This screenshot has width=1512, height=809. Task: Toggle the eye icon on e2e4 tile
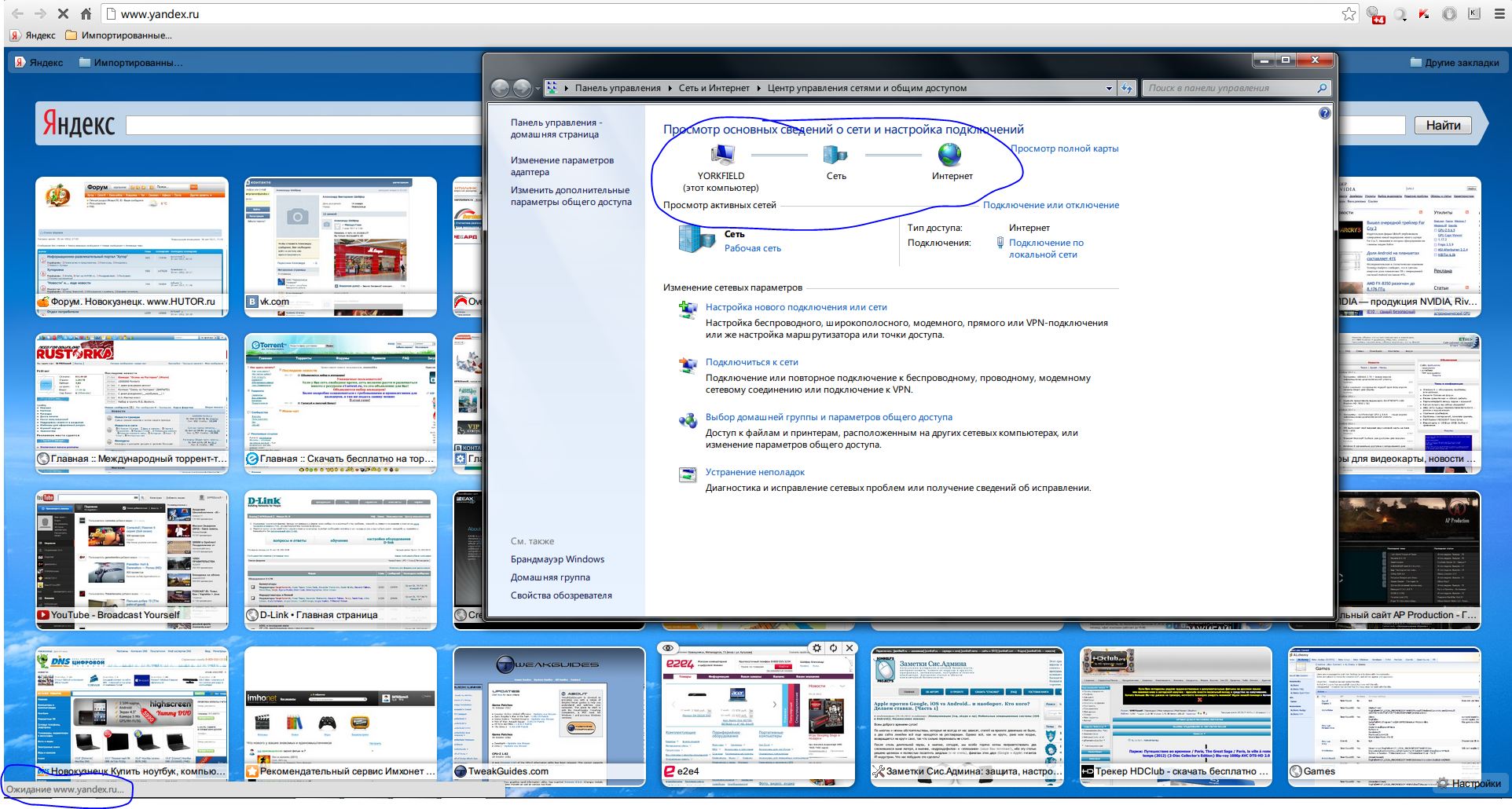point(667,648)
